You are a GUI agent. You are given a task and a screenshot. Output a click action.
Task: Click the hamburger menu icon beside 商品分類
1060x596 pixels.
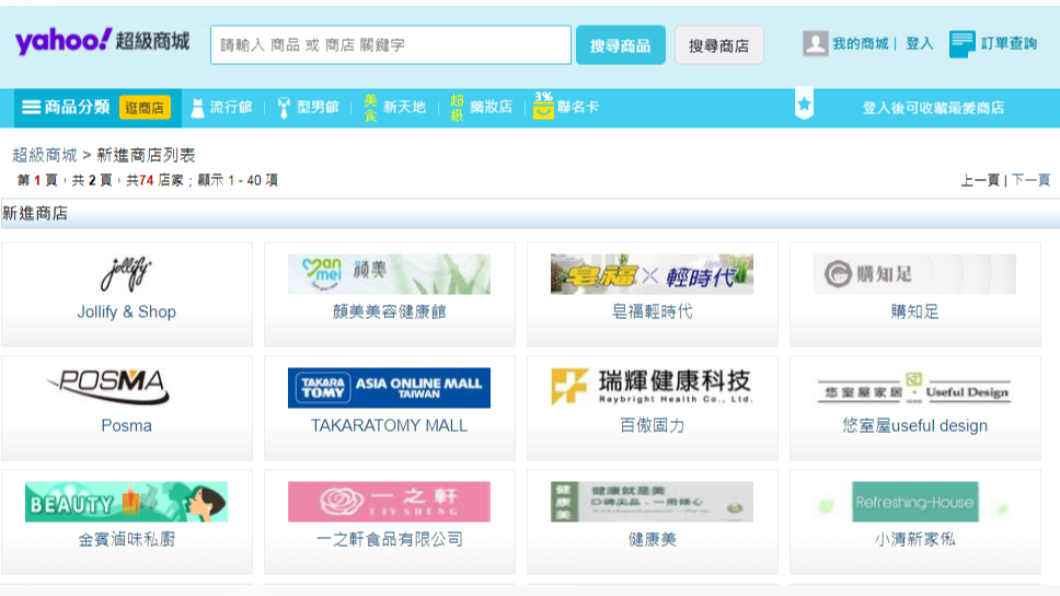coord(31,107)
